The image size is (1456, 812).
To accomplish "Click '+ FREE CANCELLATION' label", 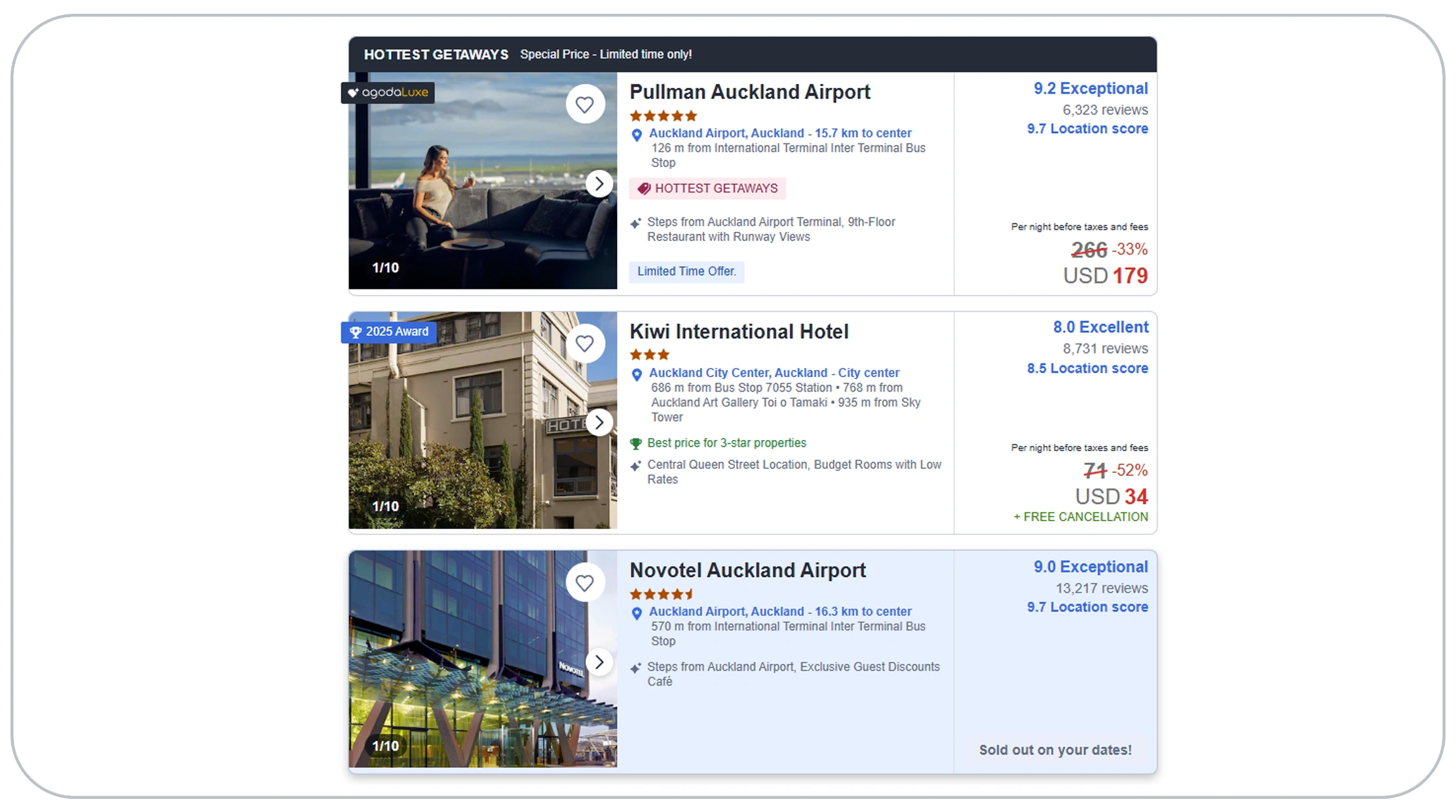I will (1081, 517).
